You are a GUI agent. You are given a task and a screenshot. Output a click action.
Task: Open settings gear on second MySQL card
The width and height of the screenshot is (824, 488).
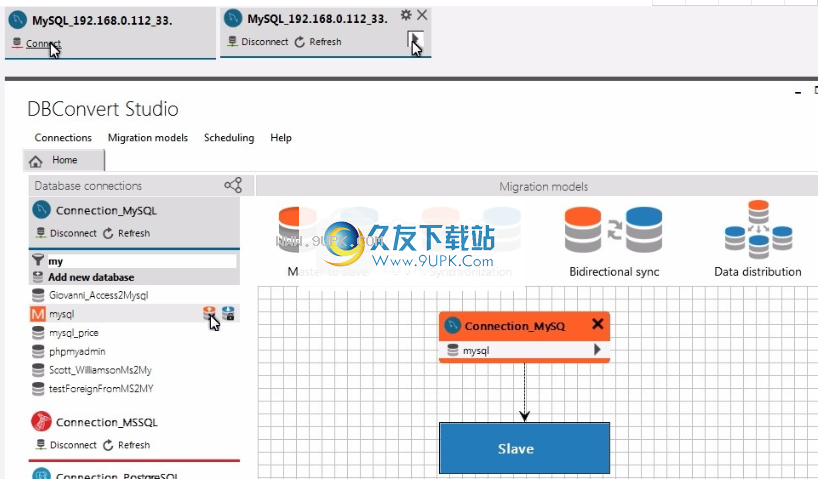tap(406, 15)
